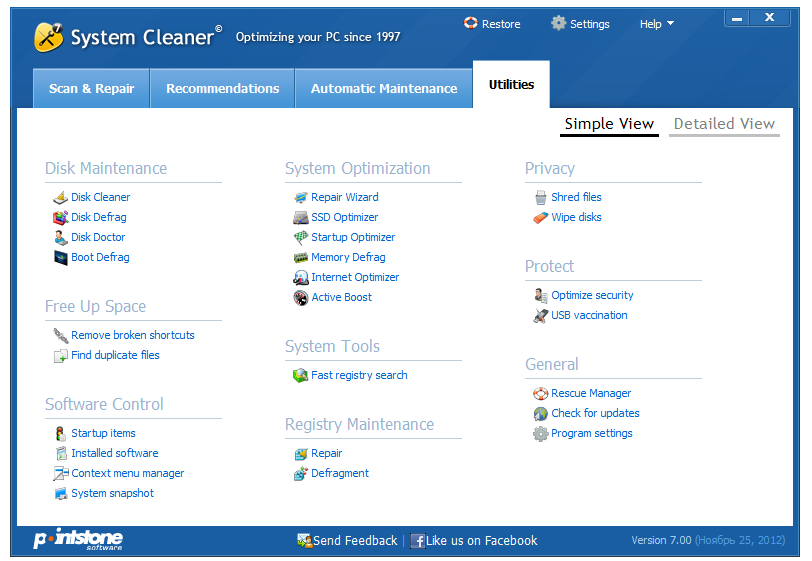Switch to Detailed View
The image size is (812, 561).
pyautogui.click(x=724, y=124)
